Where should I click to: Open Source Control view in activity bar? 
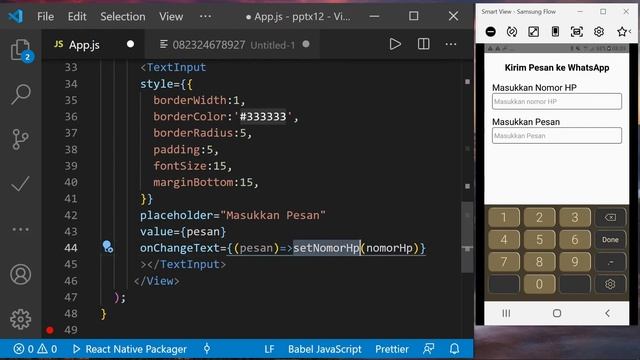20,139
